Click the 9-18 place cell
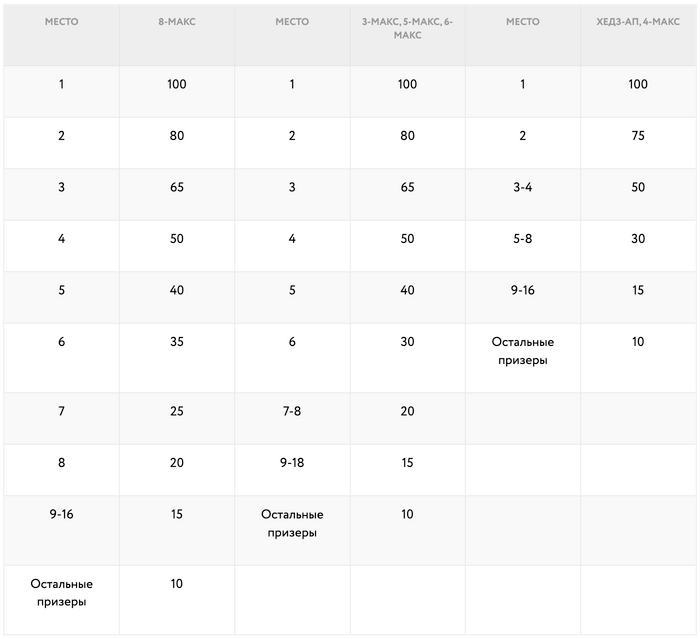 292,463
